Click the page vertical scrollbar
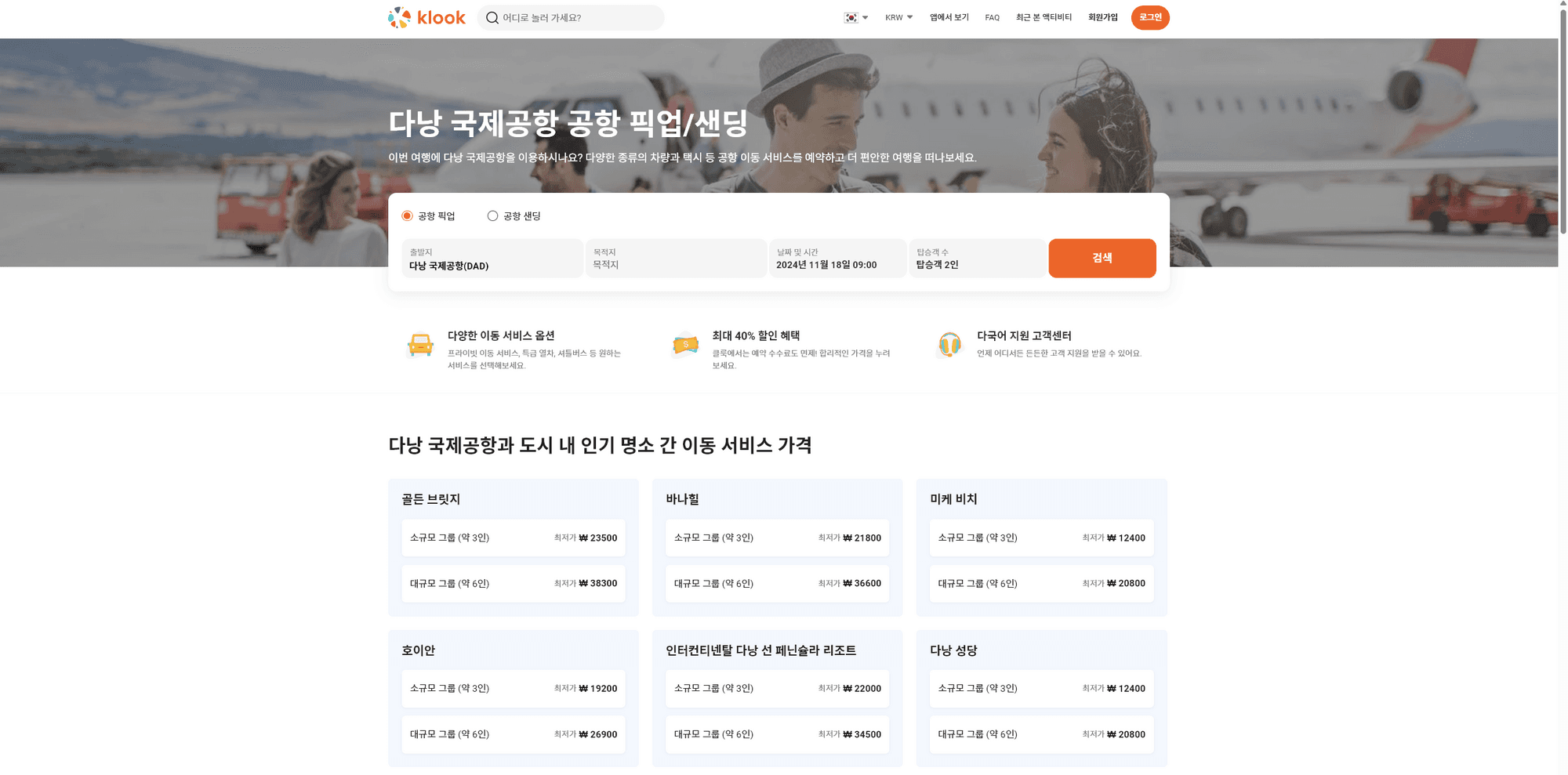Screen dimensions: 1568x775 1563,118
